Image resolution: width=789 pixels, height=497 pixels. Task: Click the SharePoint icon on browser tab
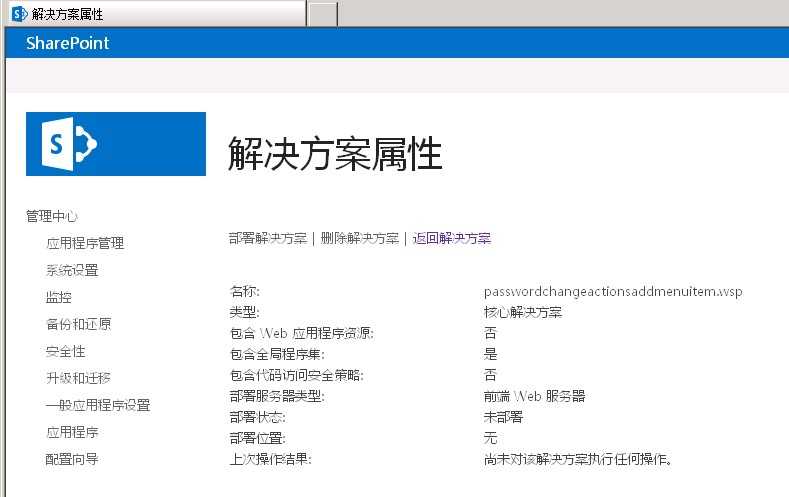19,14
